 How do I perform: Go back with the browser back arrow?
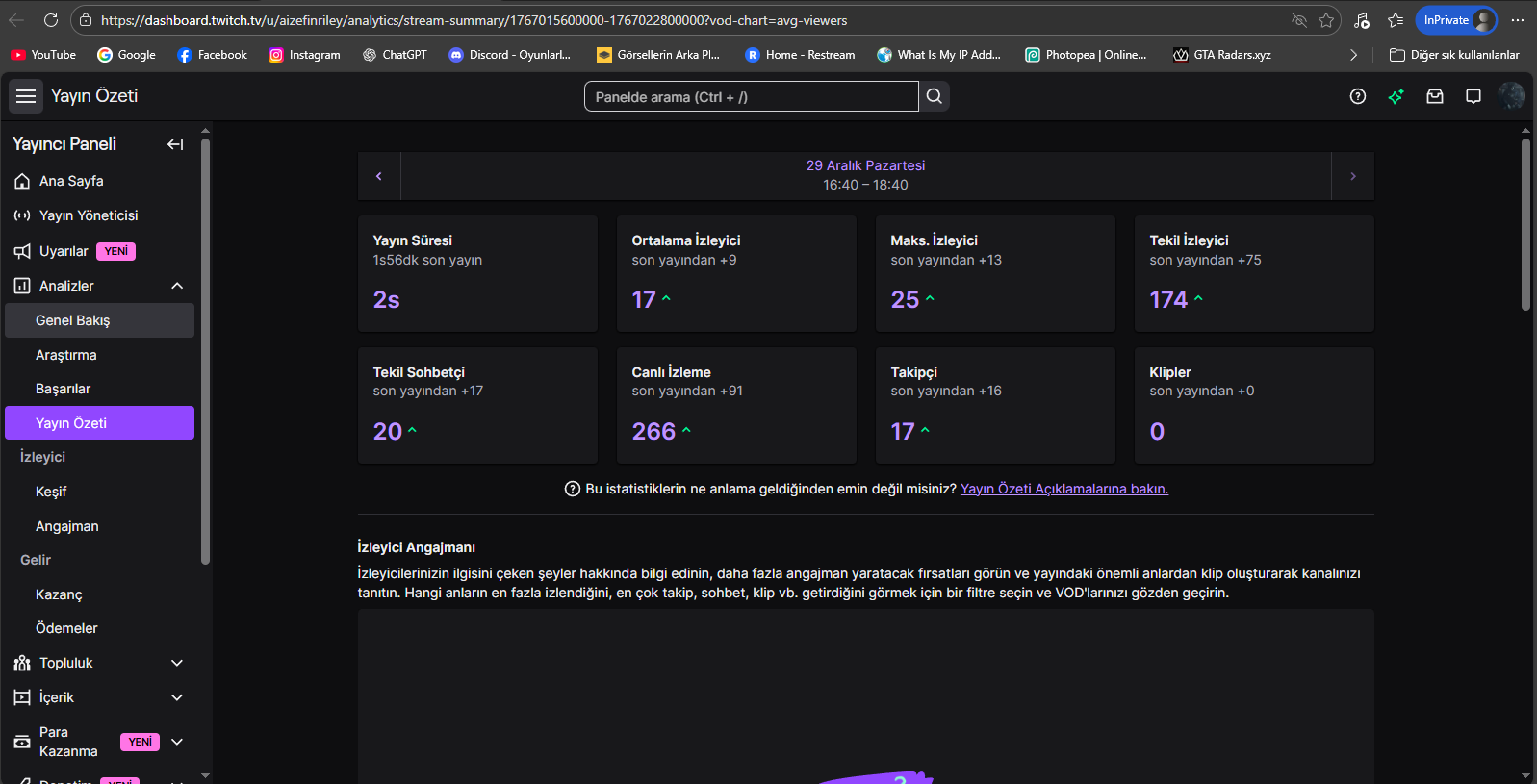point(16,20)
